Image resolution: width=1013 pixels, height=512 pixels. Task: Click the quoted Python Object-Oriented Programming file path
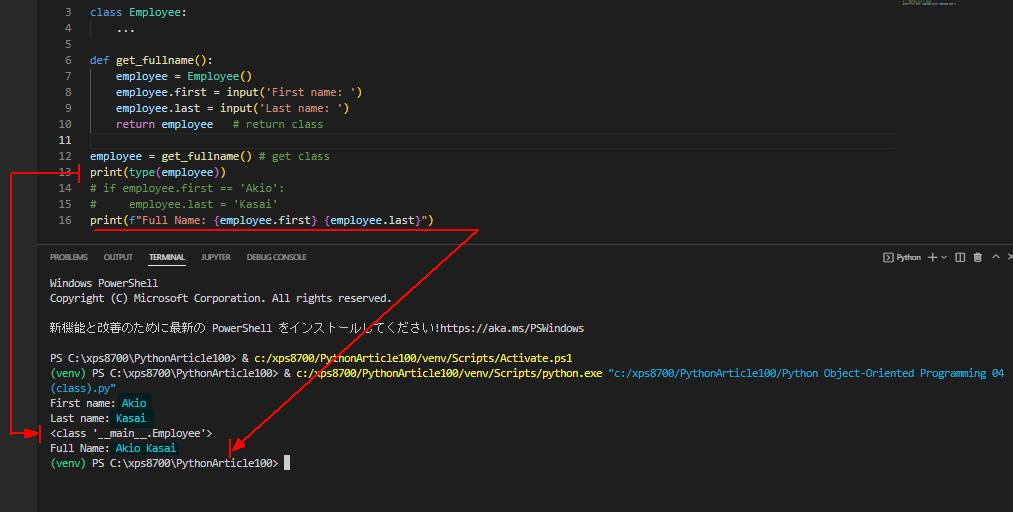pos(806,373)
